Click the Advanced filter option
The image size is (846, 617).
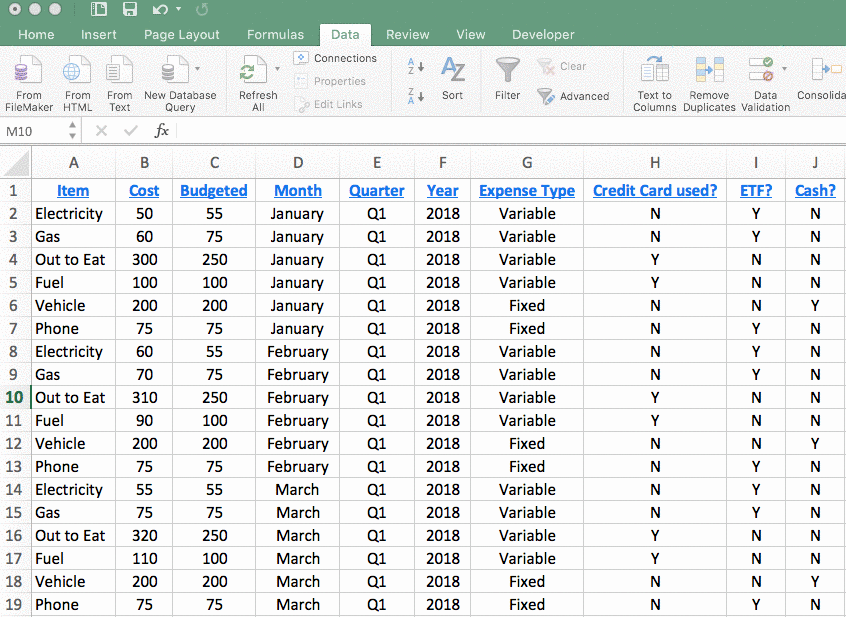point(576,96)
